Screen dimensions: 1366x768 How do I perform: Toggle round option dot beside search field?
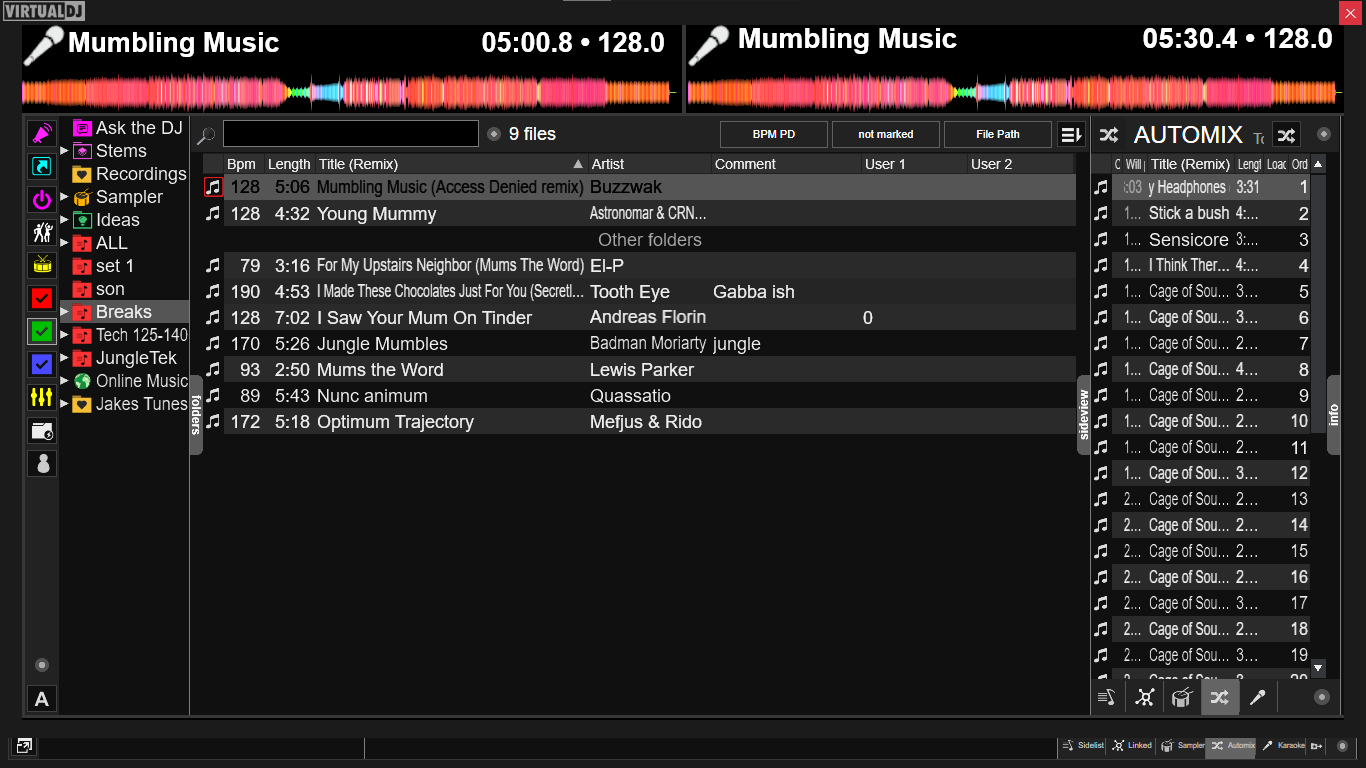coord(494,134)
